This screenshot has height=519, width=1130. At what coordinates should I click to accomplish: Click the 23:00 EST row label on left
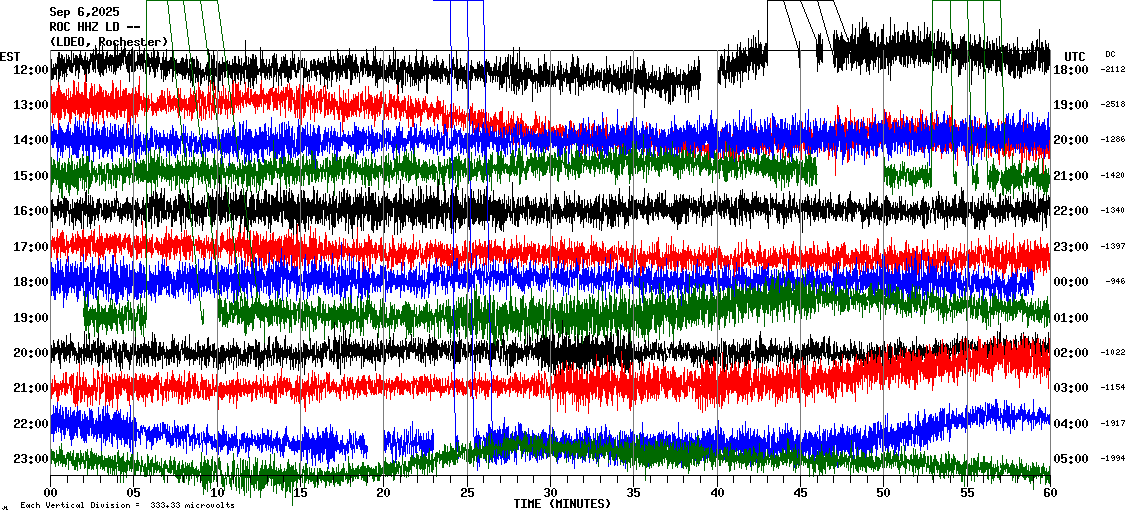31,459
